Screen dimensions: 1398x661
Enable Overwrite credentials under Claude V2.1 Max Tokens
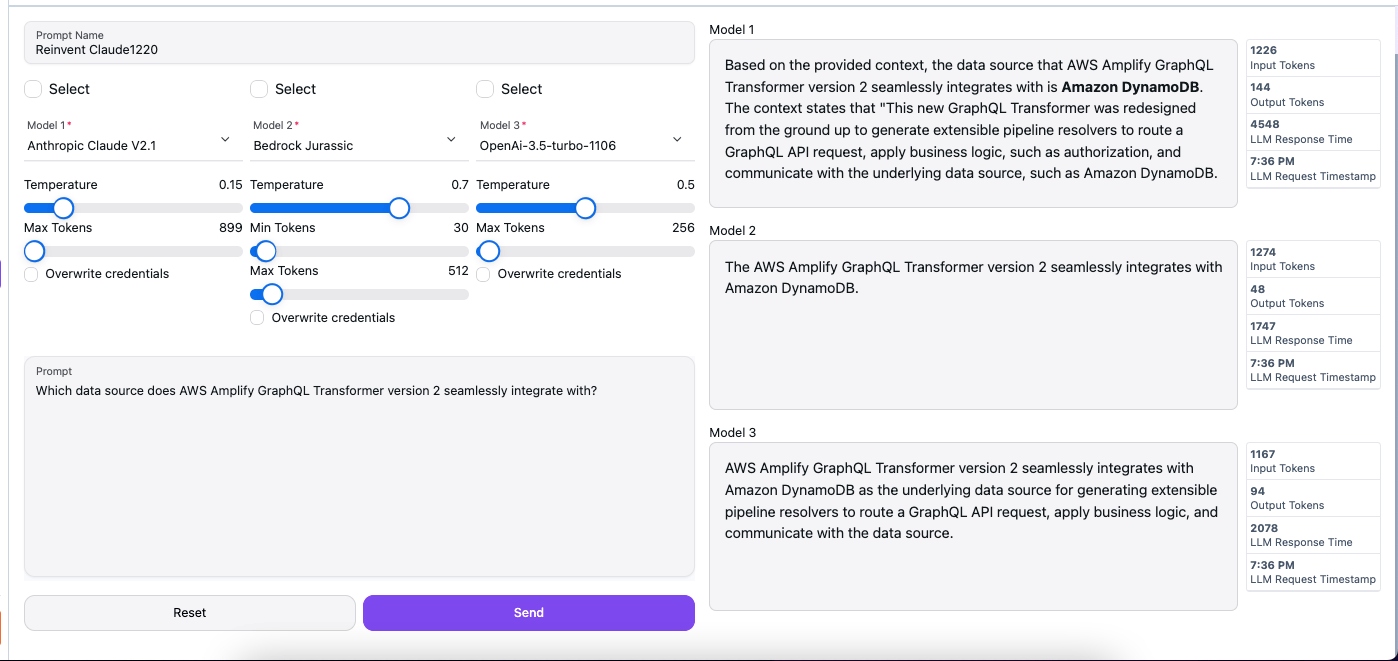[31, 274]
